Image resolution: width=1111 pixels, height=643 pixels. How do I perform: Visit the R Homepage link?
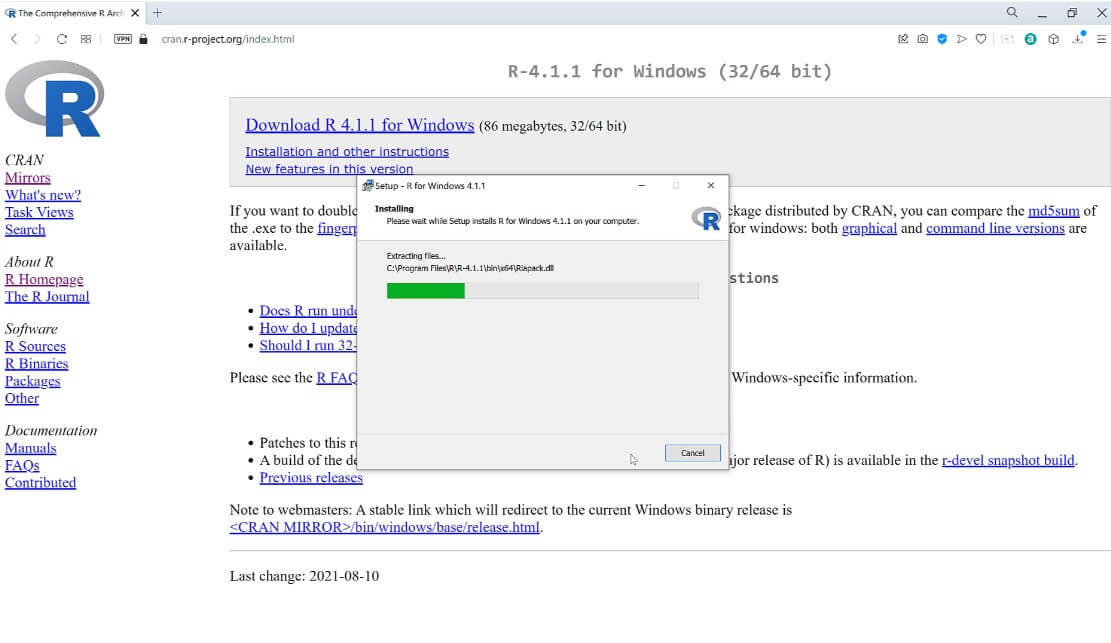click(x=44, y=279)
